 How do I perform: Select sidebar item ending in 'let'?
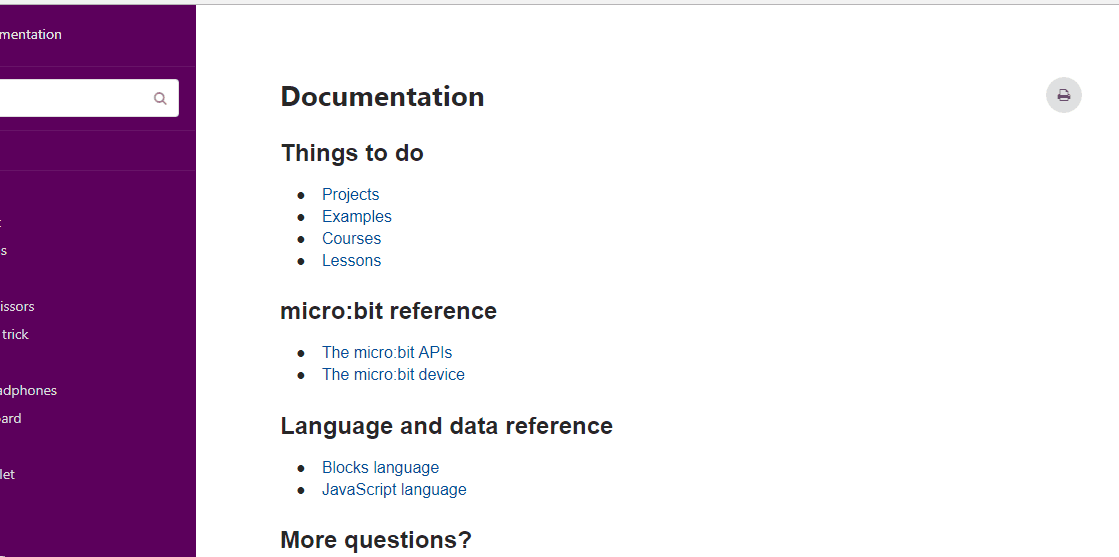[7, 474]
